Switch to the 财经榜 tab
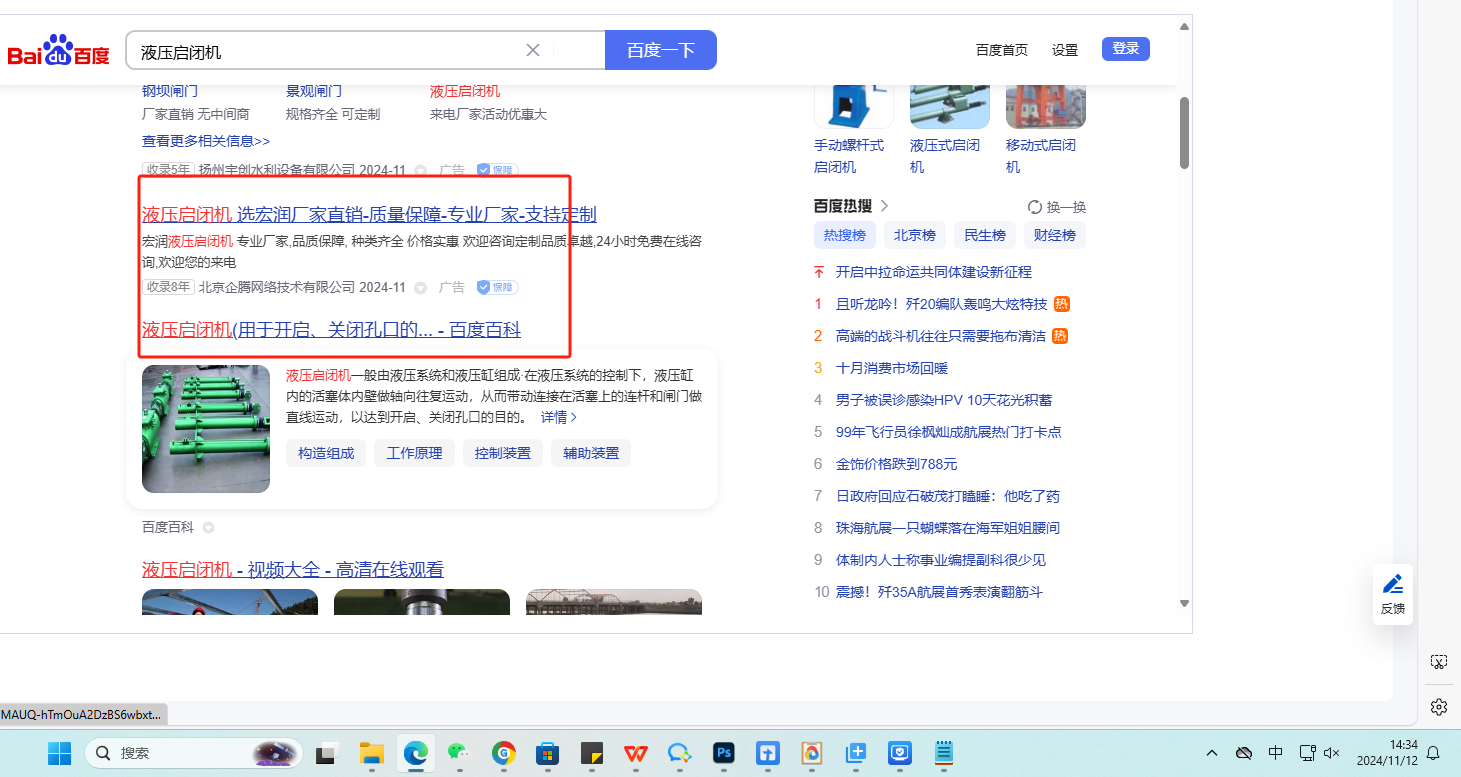The width and height of the screenshot is (1461, 777). [x=1054, y=236]
